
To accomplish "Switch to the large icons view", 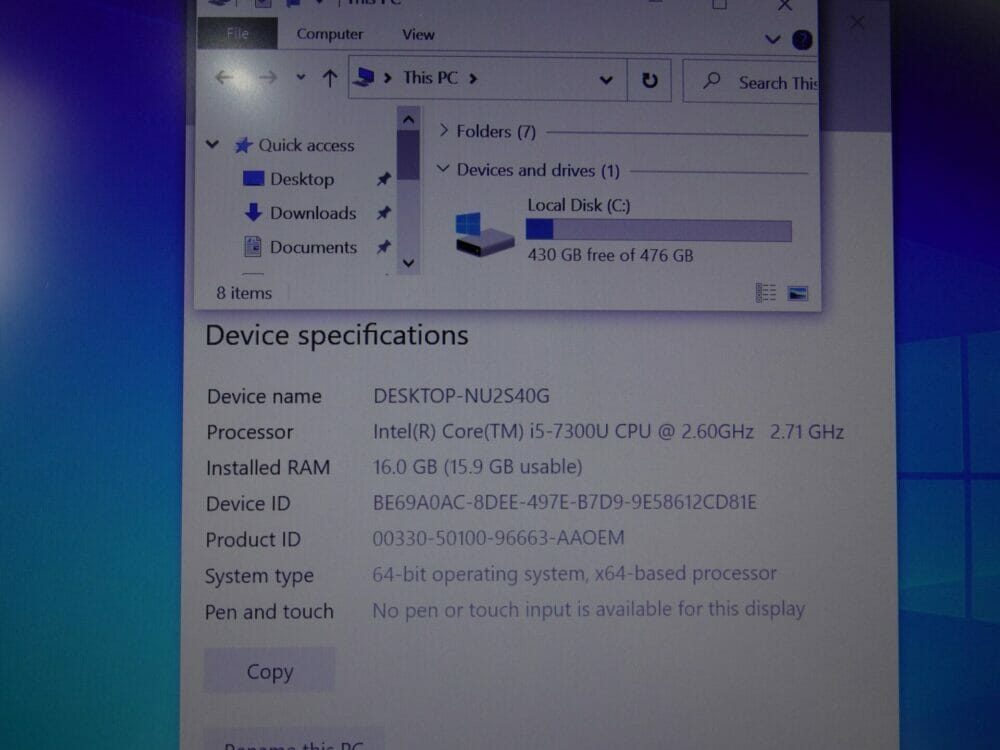I will [x=798, y=293].
